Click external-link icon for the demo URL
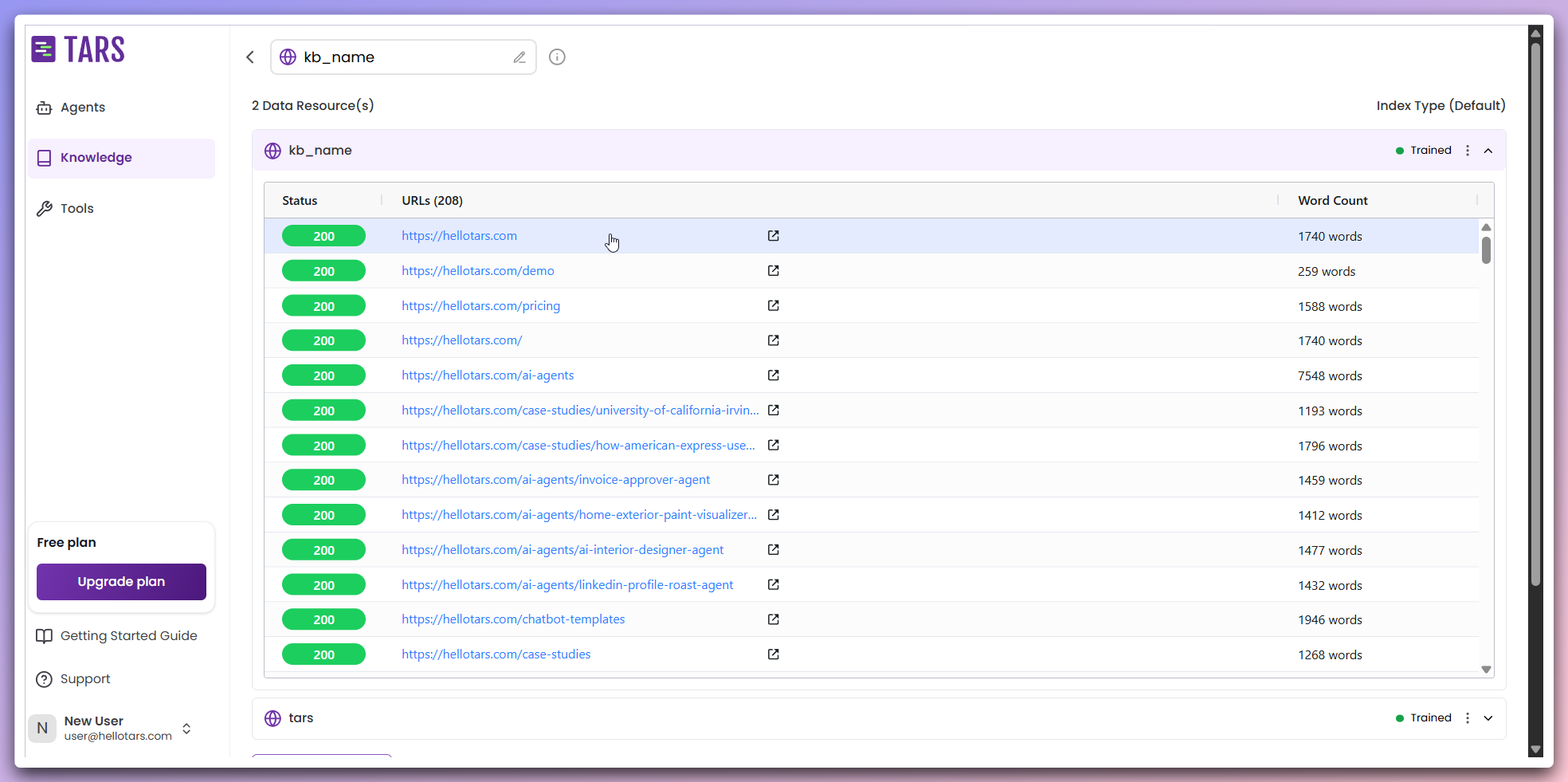This screenshot has width=1568, height=782. coord(773,271)
